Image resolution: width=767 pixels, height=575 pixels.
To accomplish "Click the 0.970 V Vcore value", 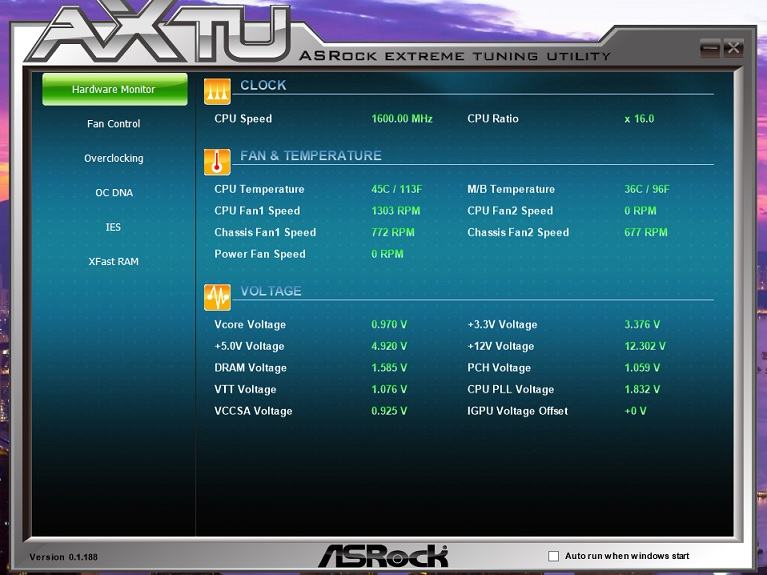I will 389,324.
